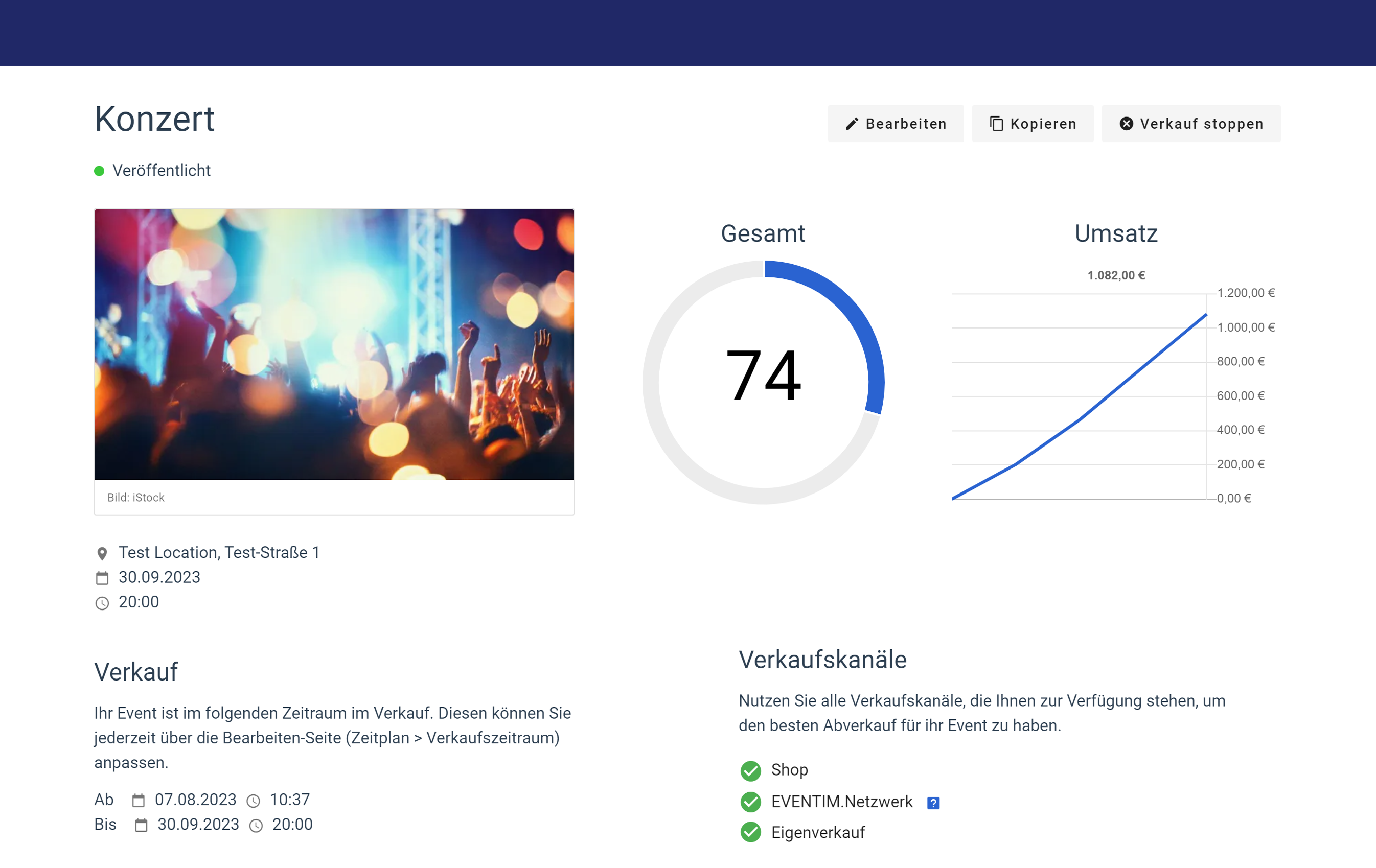Click the copy icon on Kopieren
Viewport: 1376px width, 868px height.
tap(996, 124)
